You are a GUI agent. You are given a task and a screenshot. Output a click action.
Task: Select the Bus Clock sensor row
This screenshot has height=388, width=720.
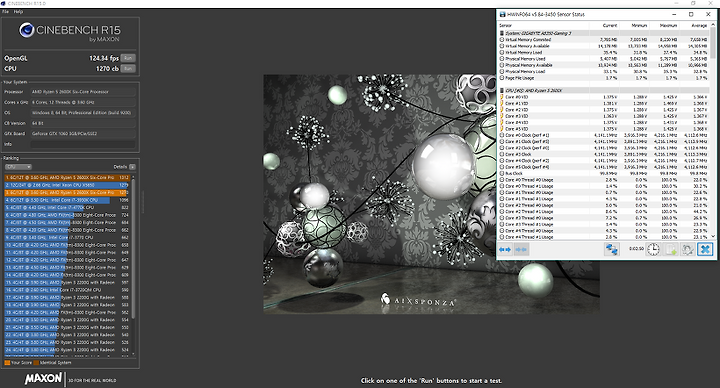pyautogui.click(x=604, y=174)
